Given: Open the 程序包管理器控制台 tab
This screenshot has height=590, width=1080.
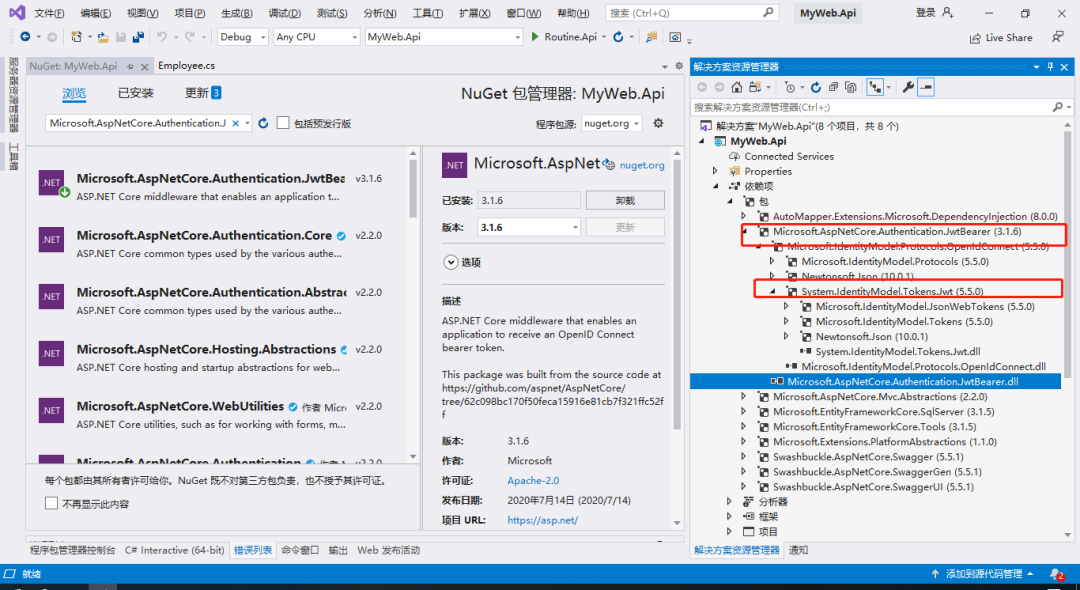Looking at the screenshot, I should (72, 550).
